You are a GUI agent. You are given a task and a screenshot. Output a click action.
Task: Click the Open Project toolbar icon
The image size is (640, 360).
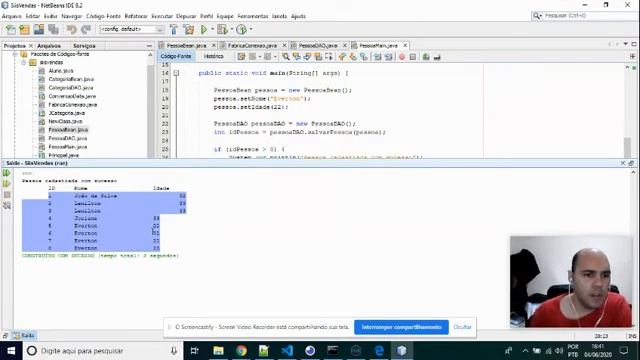(x=39, y=29)
